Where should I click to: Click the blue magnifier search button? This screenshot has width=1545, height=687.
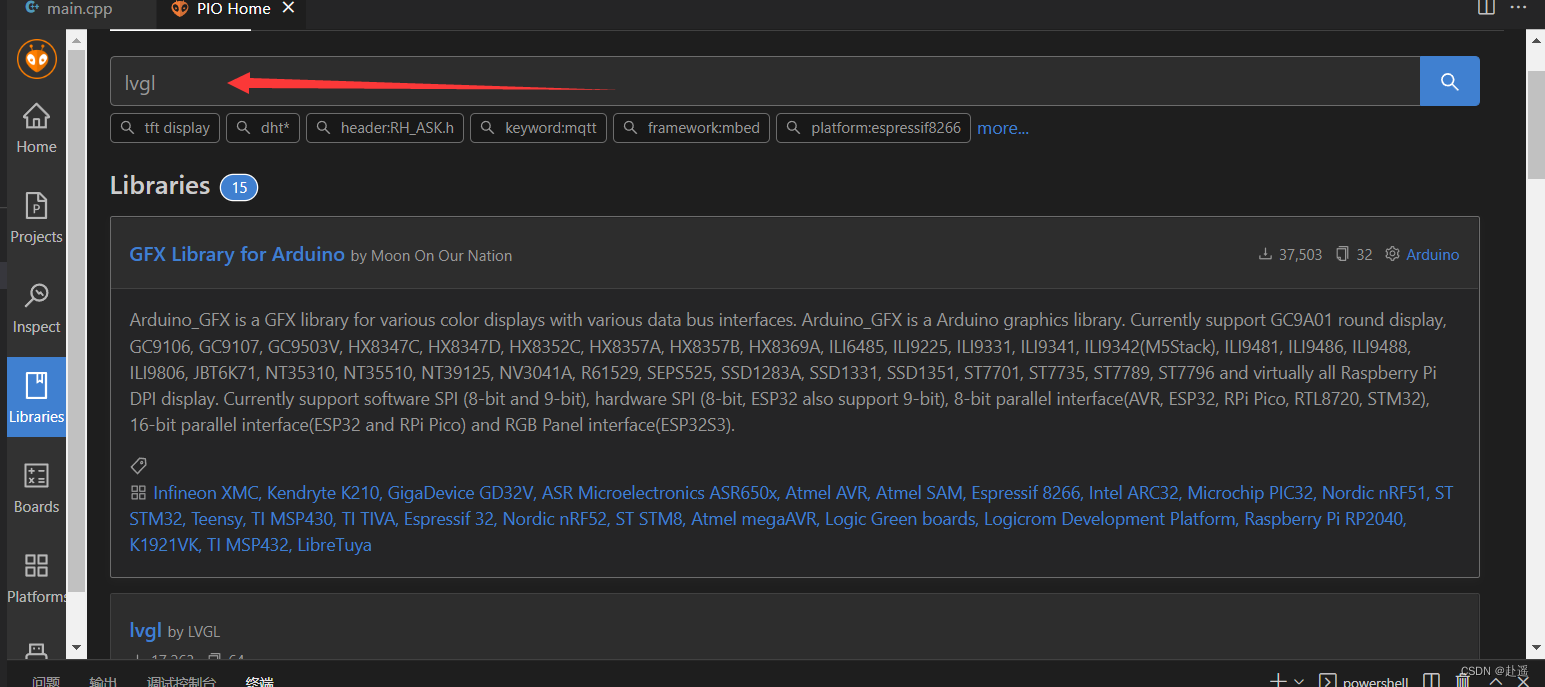(1449, 81)
